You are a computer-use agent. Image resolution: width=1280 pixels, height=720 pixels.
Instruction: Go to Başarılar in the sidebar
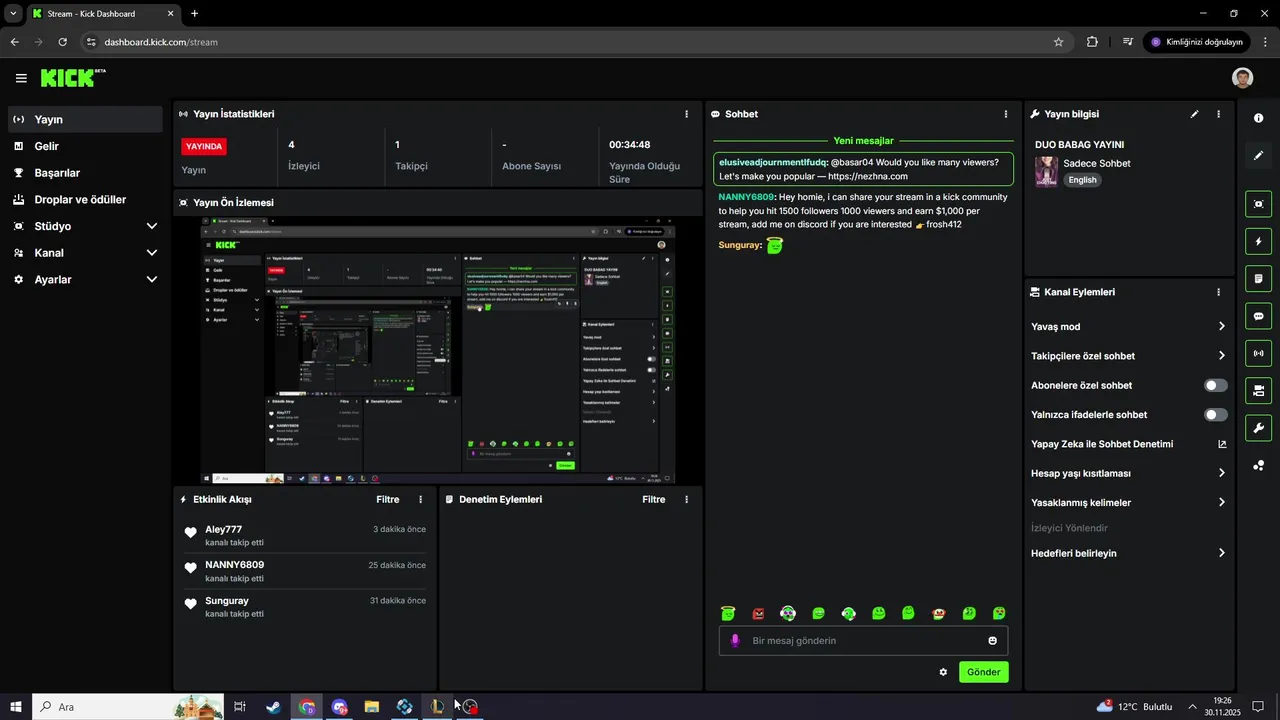(85, 173)
